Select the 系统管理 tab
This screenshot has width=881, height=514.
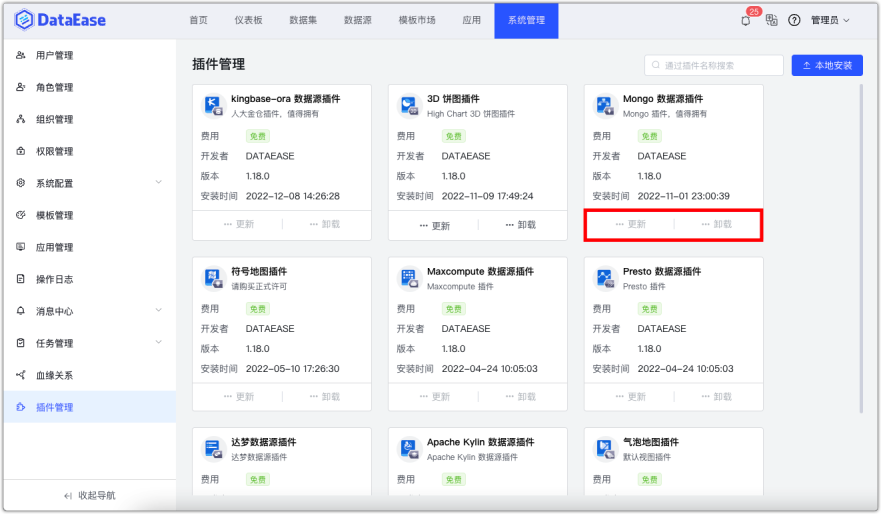(526, 21)
